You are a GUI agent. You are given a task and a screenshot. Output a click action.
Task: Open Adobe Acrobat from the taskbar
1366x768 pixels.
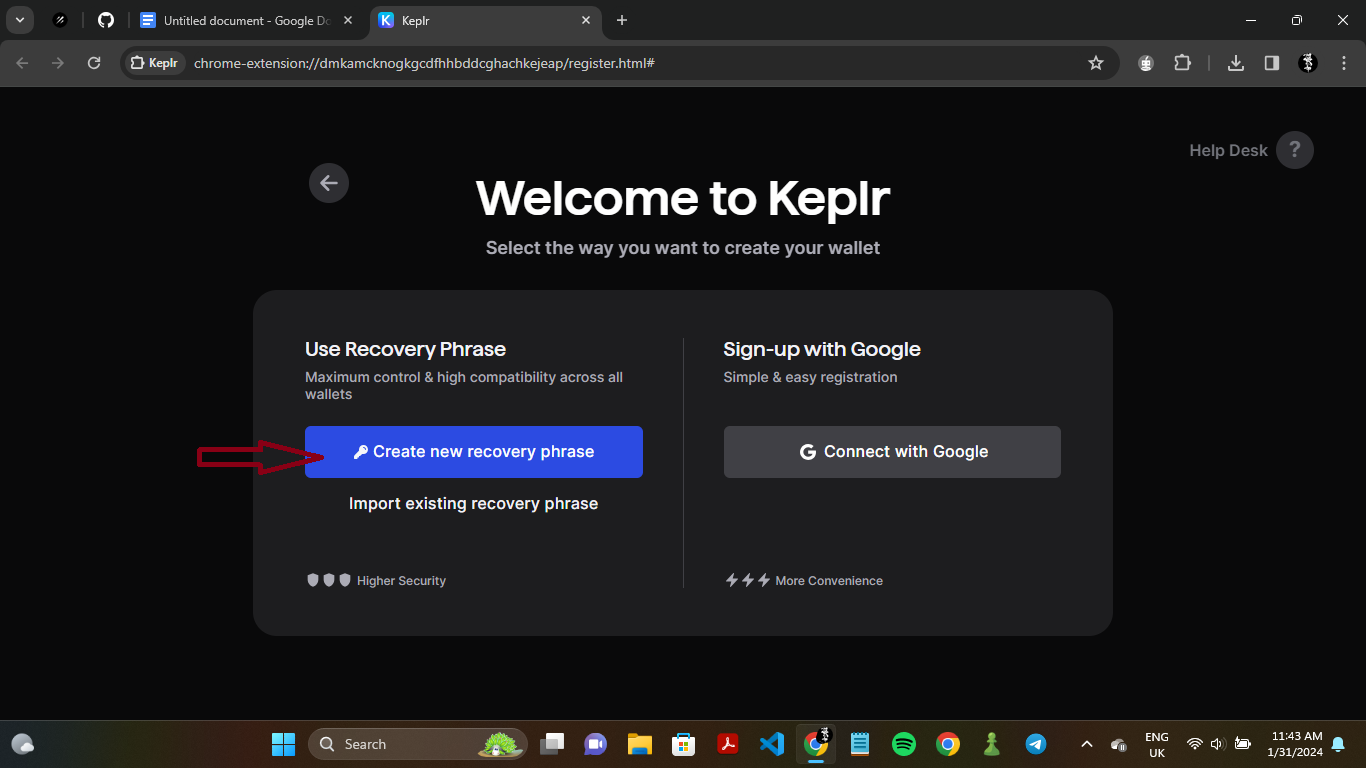[x=728, y=744]
